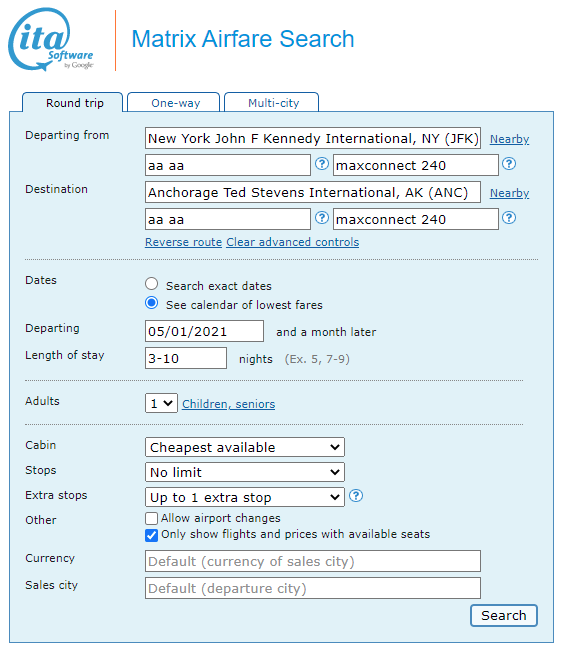Switch to the One-way tab

coord(174,103)
